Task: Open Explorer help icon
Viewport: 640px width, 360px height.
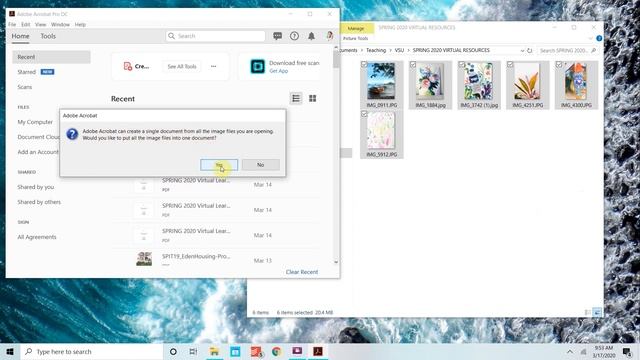Action: [599, 38]
